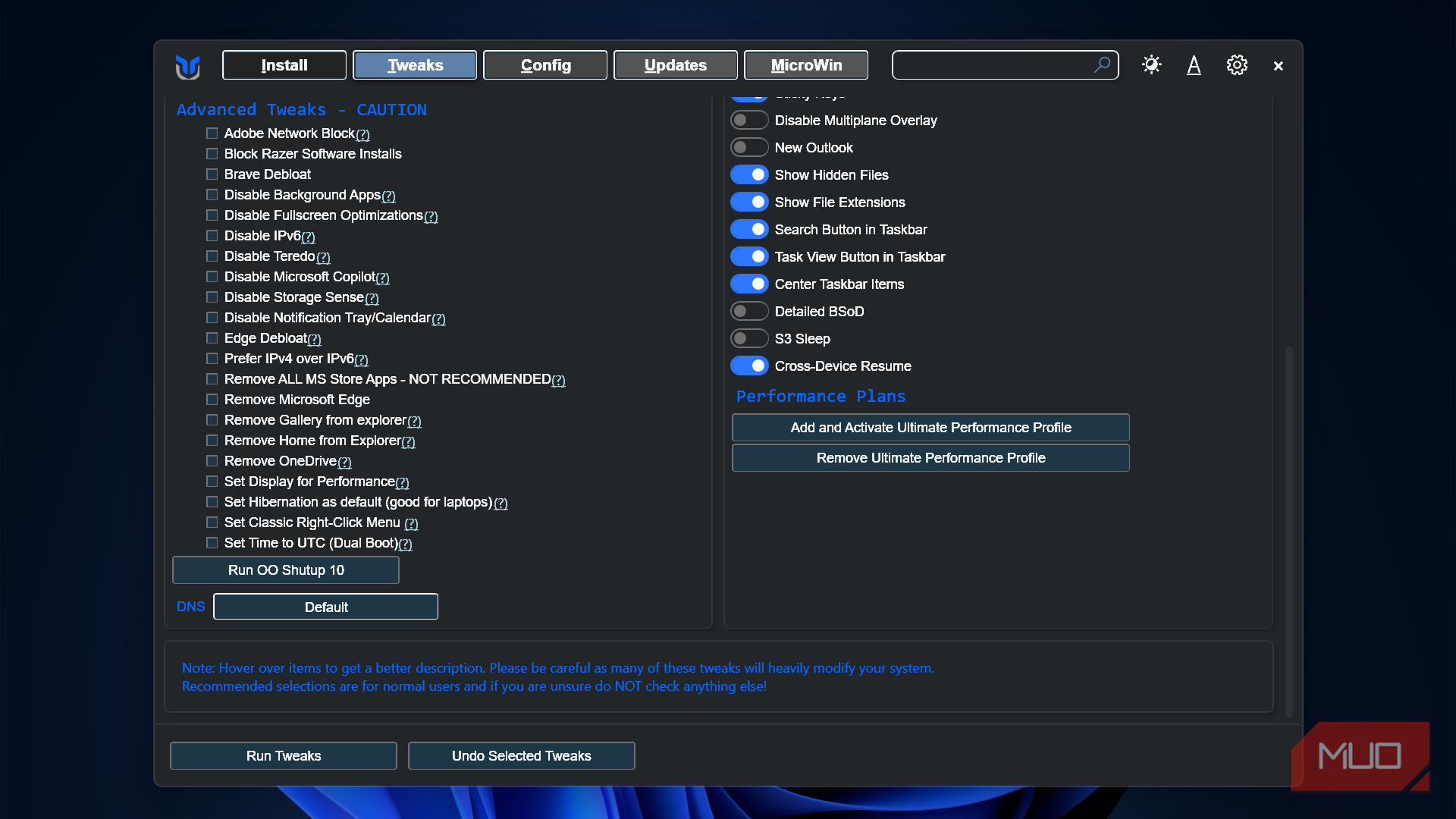This screenshot has width=1456, height=819.
Task: Open the Config tab
Action: (x=545, y=65)
